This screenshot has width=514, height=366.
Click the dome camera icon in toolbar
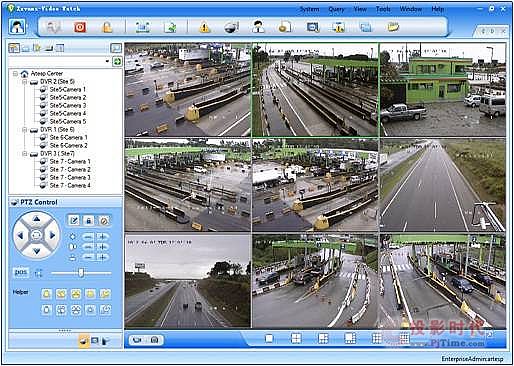tap(231, 27)
